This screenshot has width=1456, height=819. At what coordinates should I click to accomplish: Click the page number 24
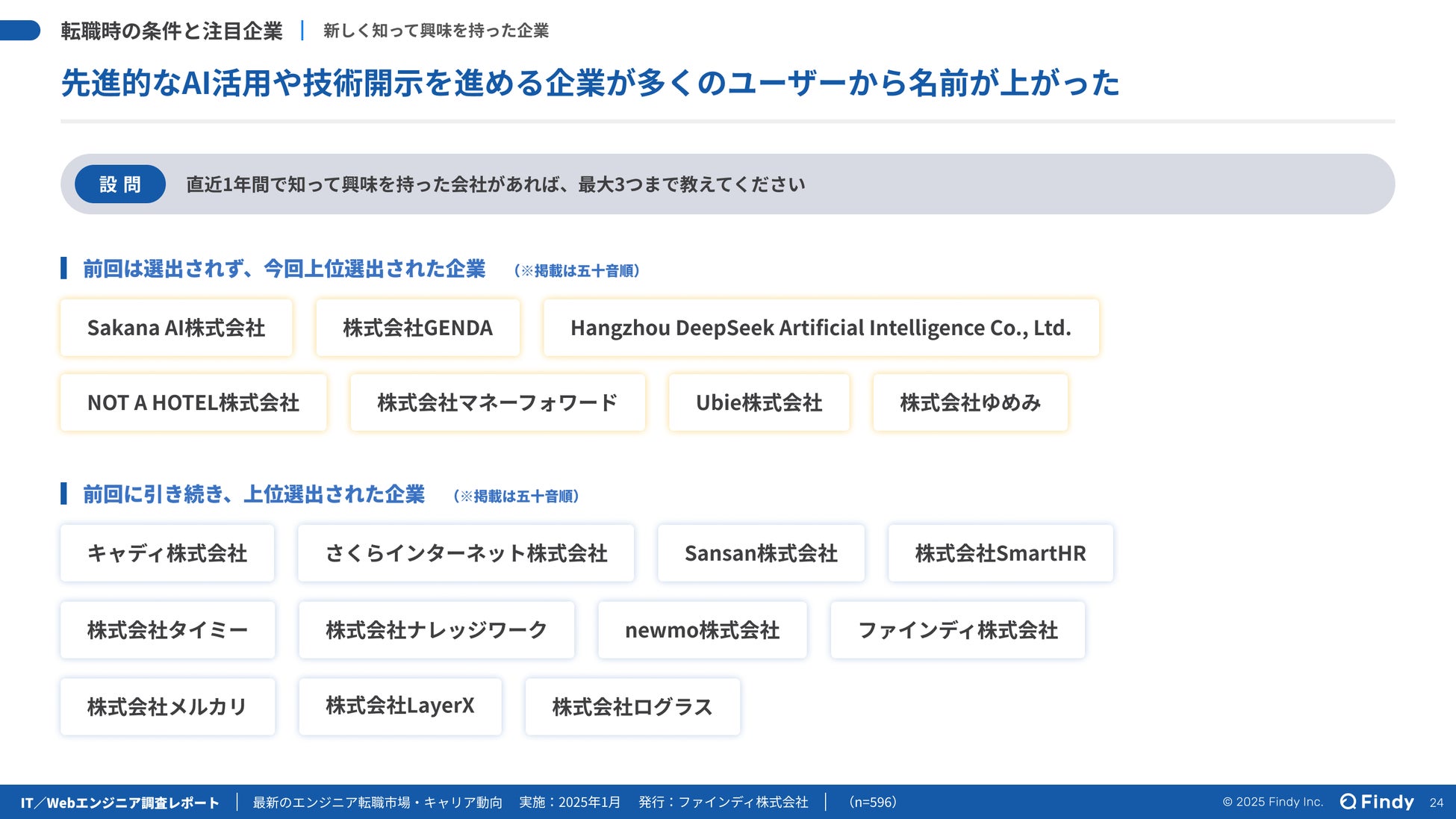[x=1437, y=803]
